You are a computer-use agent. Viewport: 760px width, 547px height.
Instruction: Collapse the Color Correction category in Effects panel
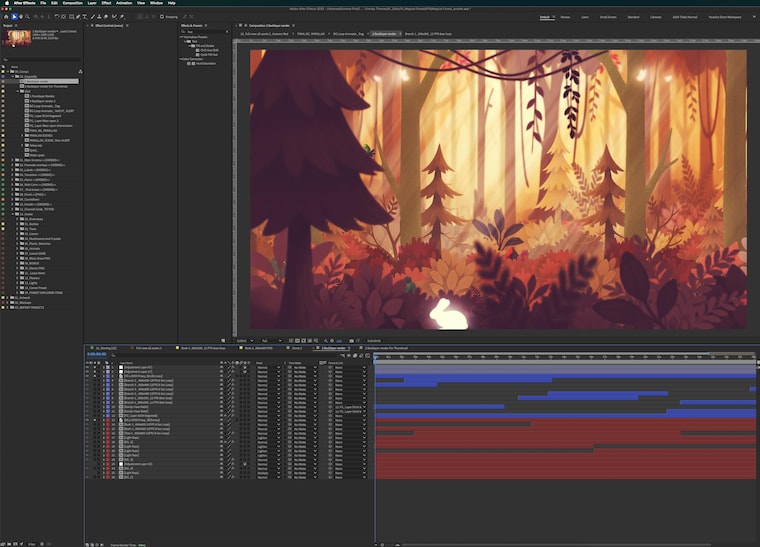[x=181, y=59]
